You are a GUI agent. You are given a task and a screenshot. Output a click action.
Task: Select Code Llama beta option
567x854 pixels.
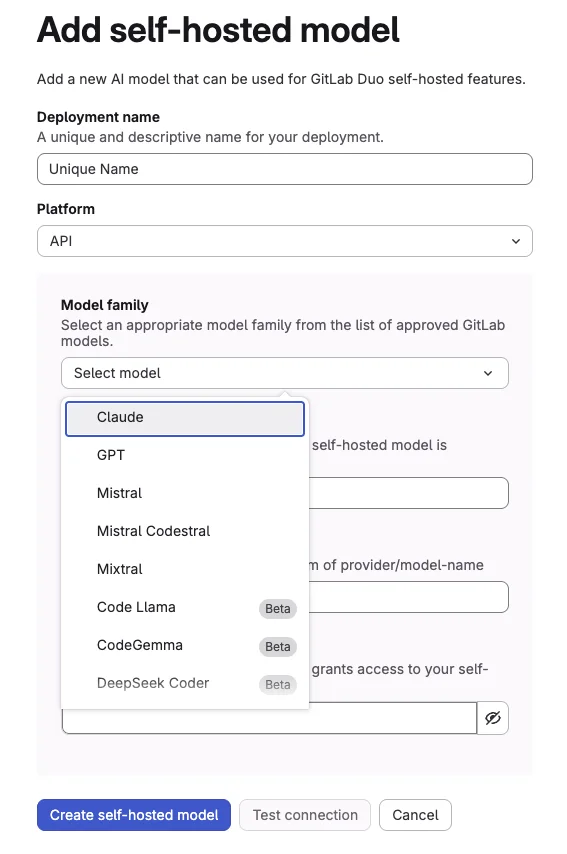point(185,607)
